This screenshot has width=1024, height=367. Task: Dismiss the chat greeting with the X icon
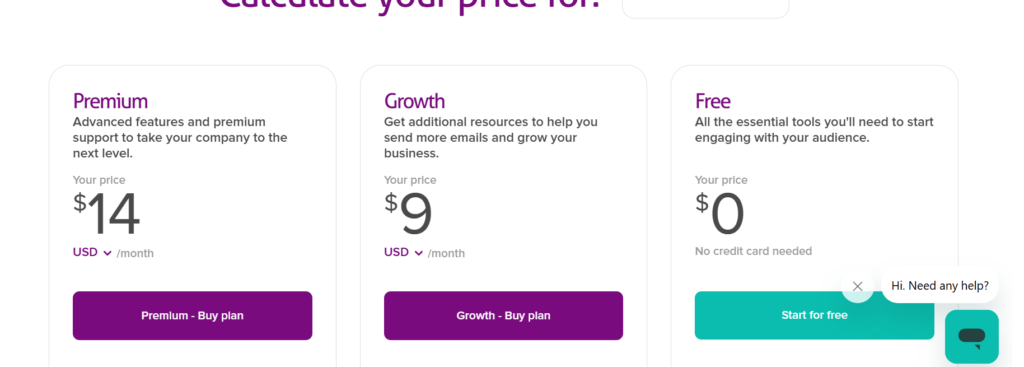click(857, 286)
